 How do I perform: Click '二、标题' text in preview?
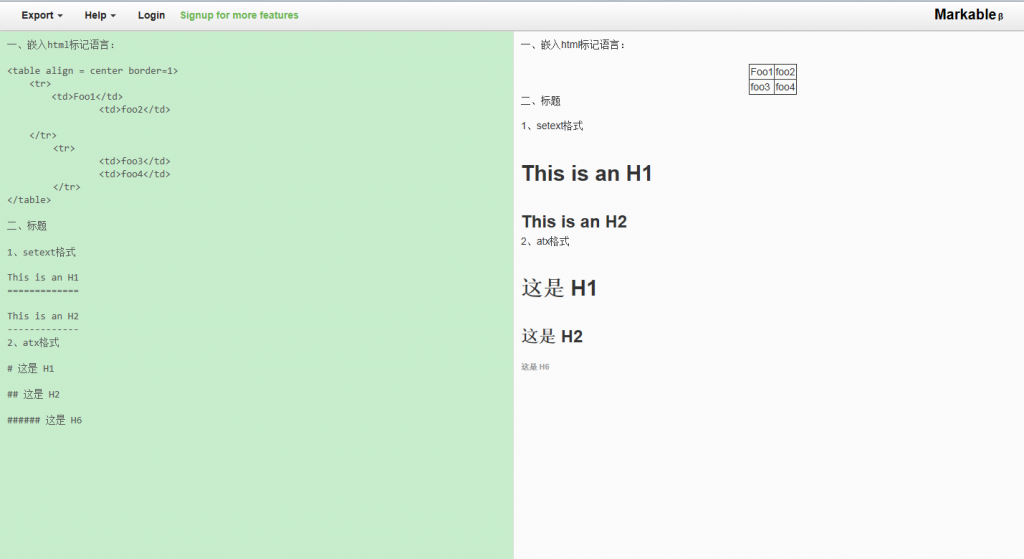coord(541,101)
